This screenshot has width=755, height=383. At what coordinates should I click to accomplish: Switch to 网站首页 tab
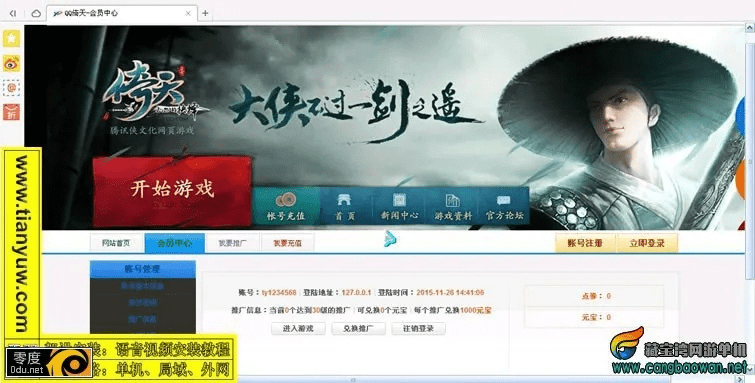pyautogui.click(x=116, y=243)
